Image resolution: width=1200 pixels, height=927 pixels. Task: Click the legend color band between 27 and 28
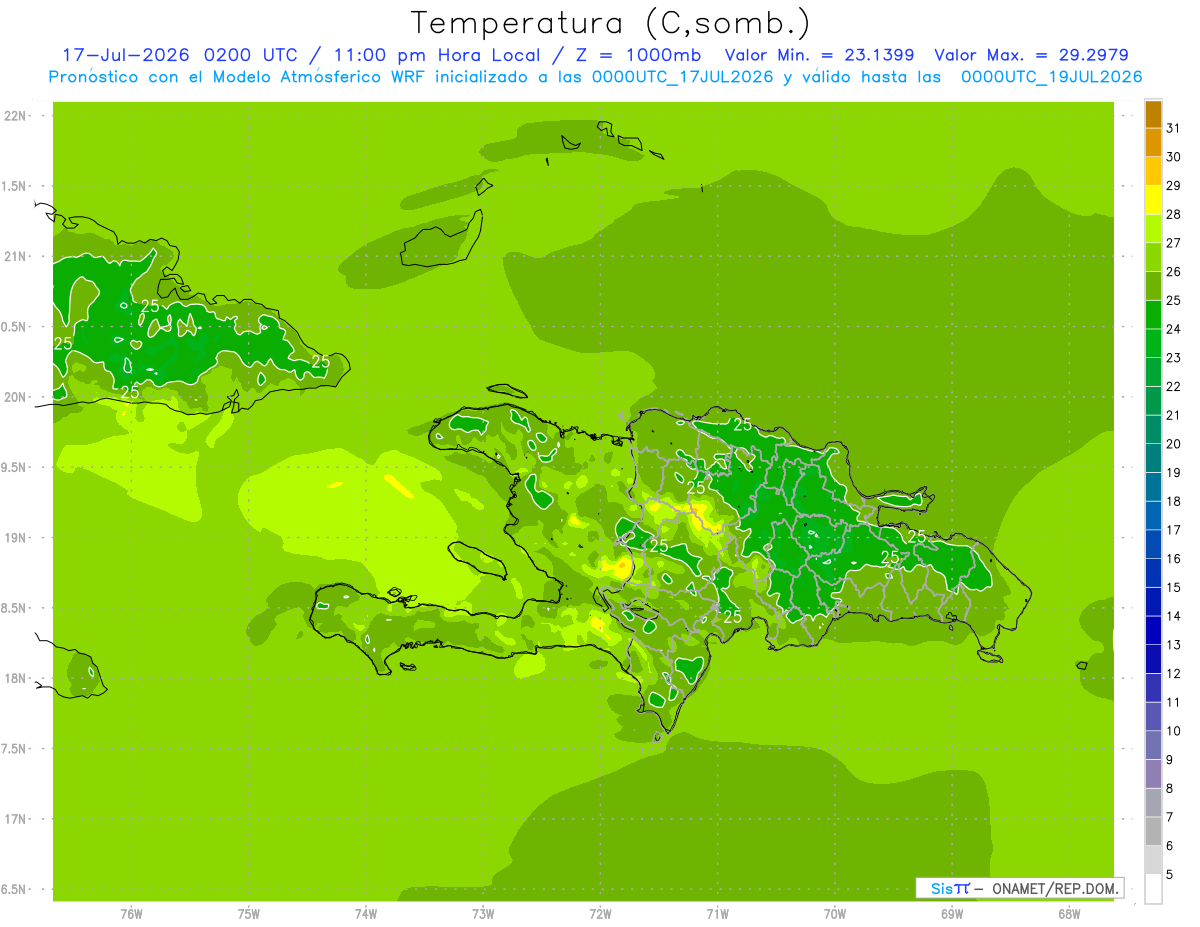(x=1153, y=228)
